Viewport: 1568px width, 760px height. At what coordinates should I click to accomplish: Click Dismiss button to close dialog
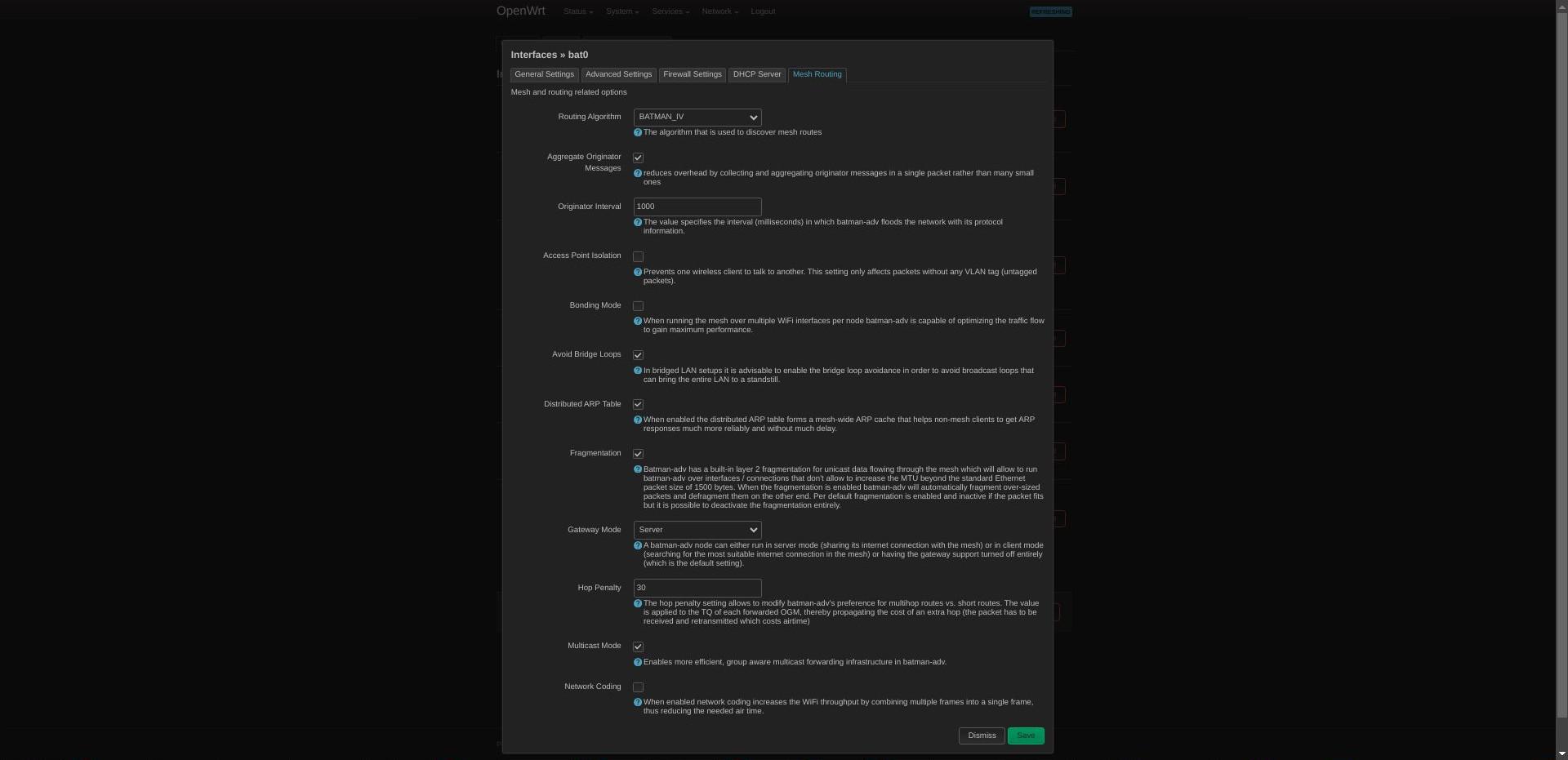(x=982, y=736)
